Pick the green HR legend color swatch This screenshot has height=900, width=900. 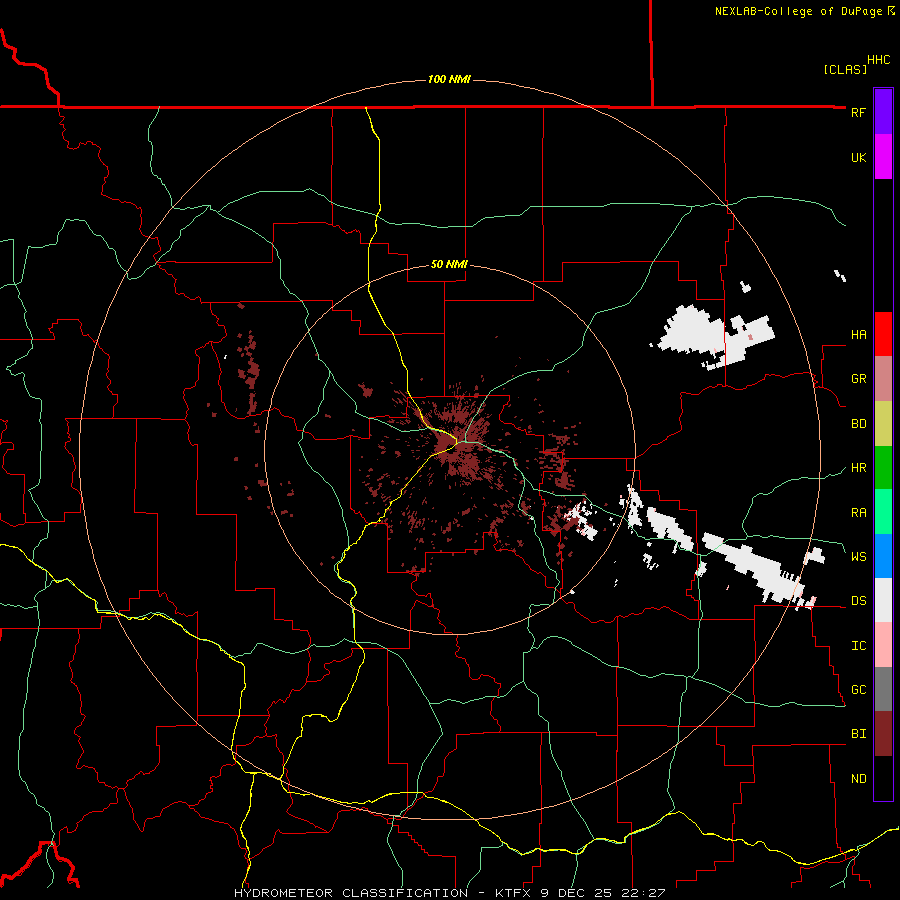pyautogui.click(x=883, y=468)
